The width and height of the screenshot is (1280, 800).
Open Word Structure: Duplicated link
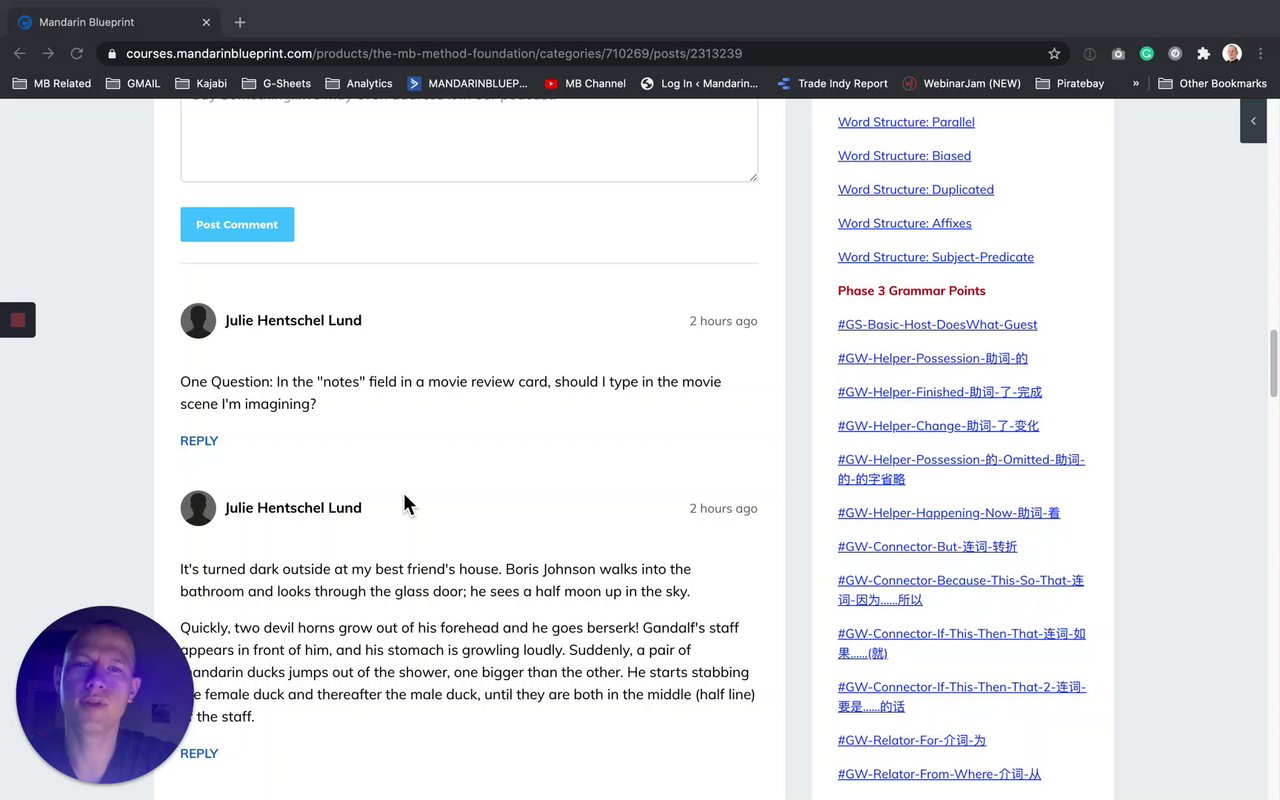(x=916, y=190)
